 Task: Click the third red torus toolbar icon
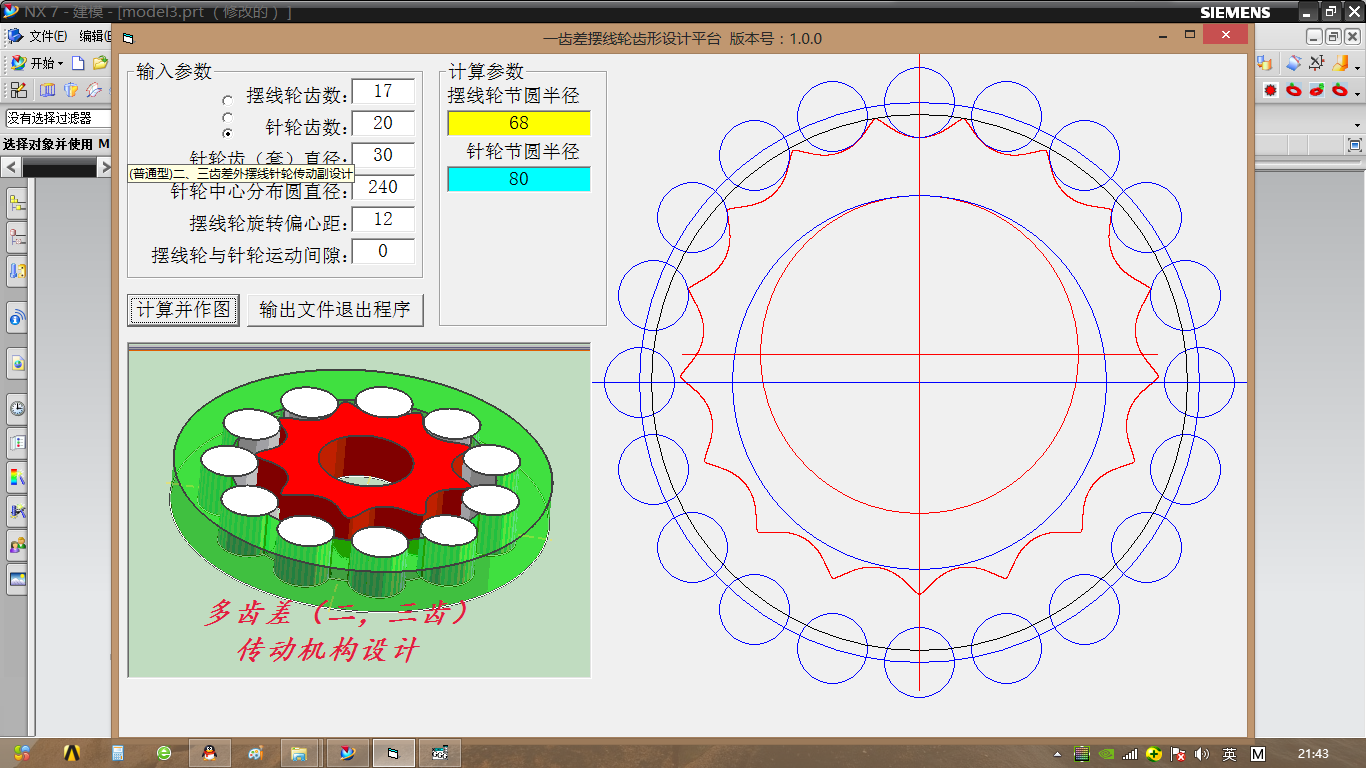[x=1340, y=90]
